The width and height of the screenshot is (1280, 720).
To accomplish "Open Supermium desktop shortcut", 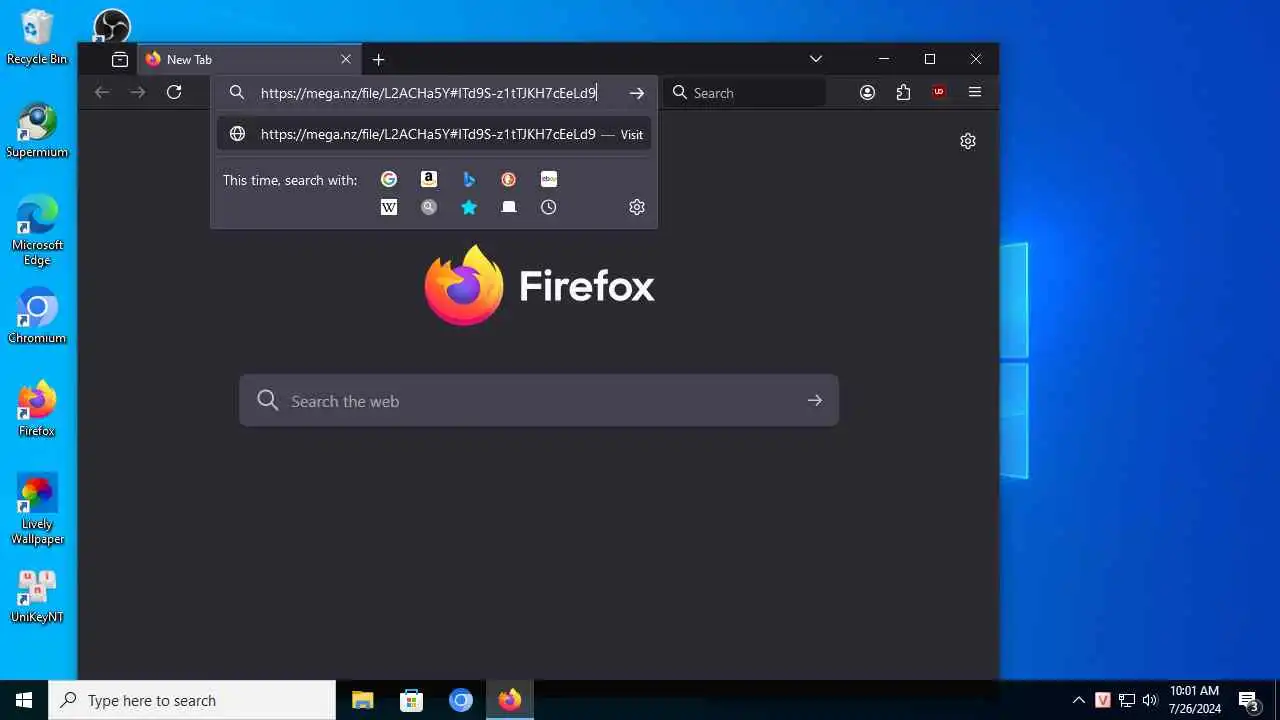I will [37, 130].
